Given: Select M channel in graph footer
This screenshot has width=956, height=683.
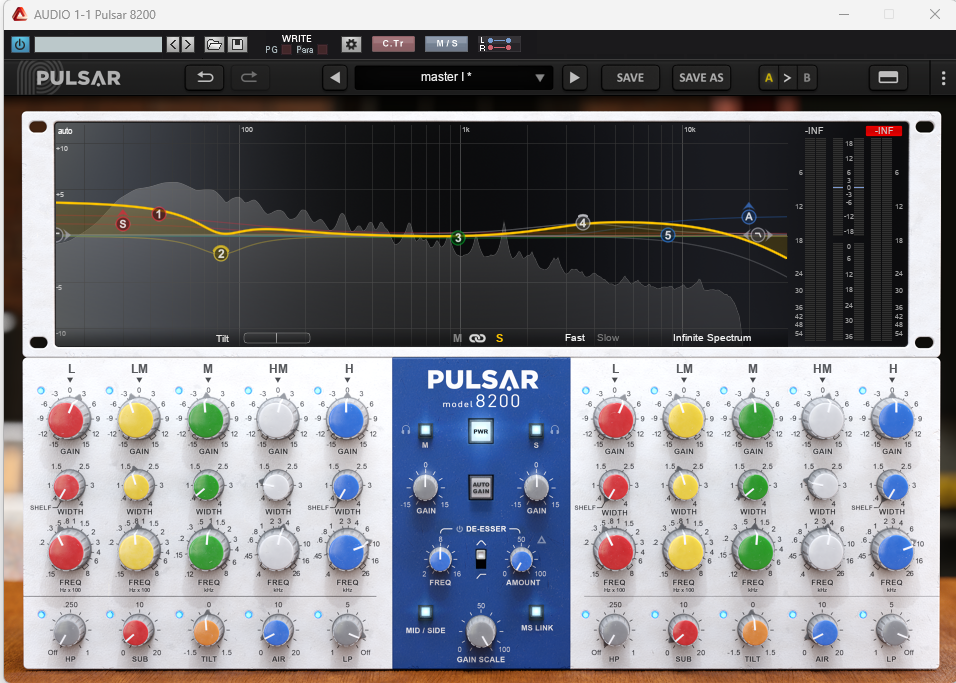Looking at the screenshot, I should coord(457,338).
